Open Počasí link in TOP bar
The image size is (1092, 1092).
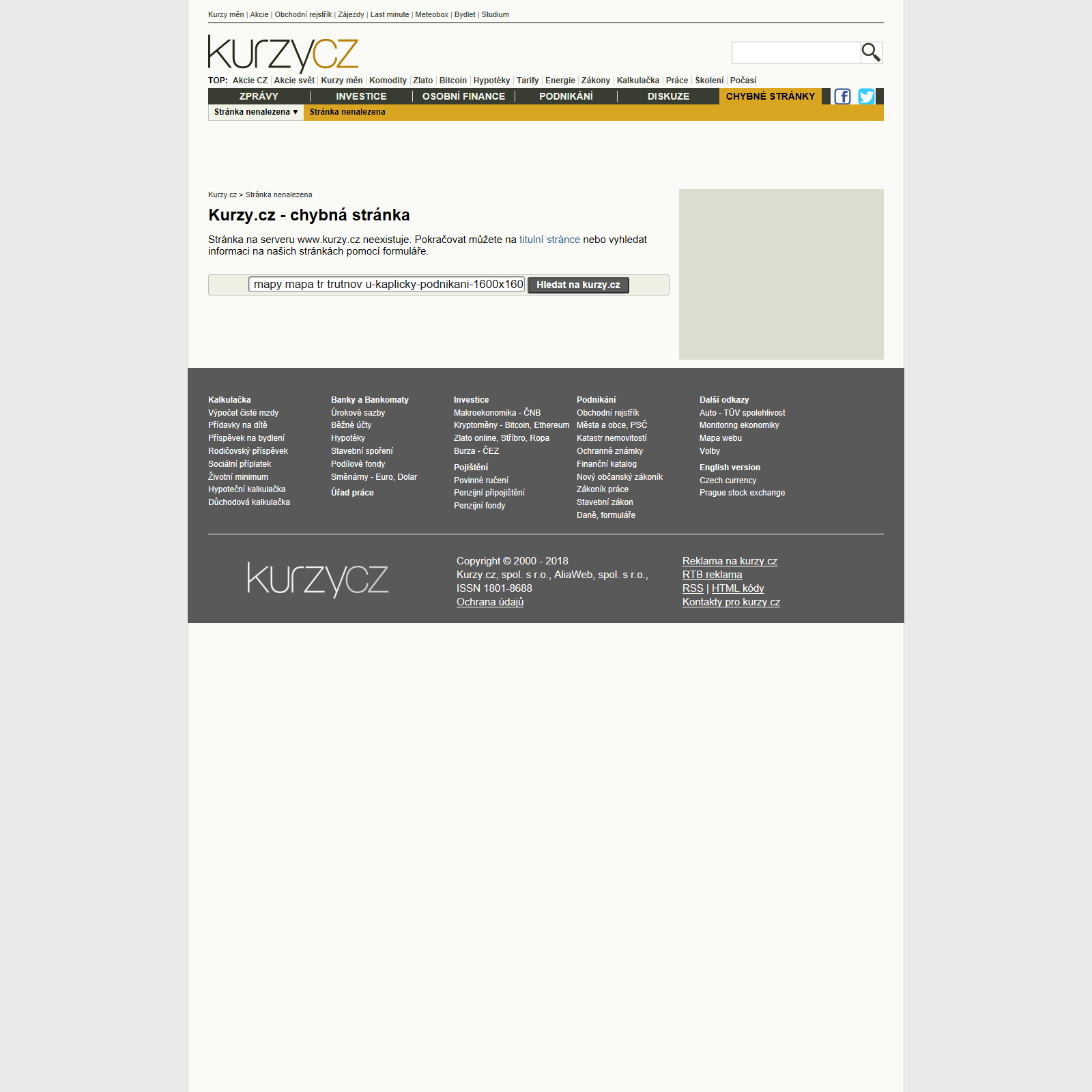pos(743,81)
